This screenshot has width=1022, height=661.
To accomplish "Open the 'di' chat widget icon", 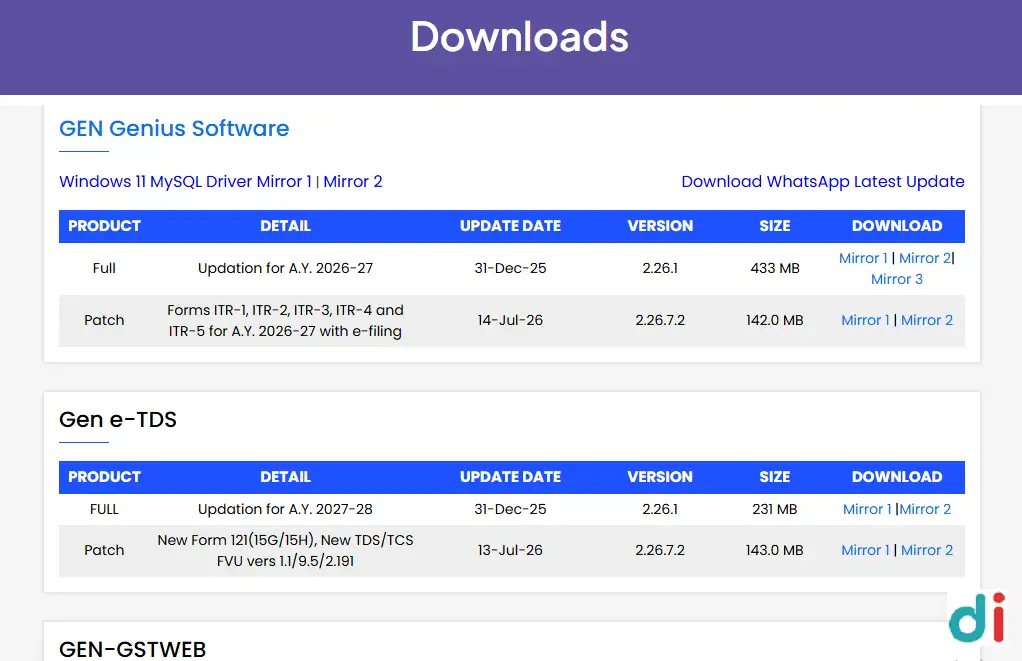I will click(x=976, y=617).
